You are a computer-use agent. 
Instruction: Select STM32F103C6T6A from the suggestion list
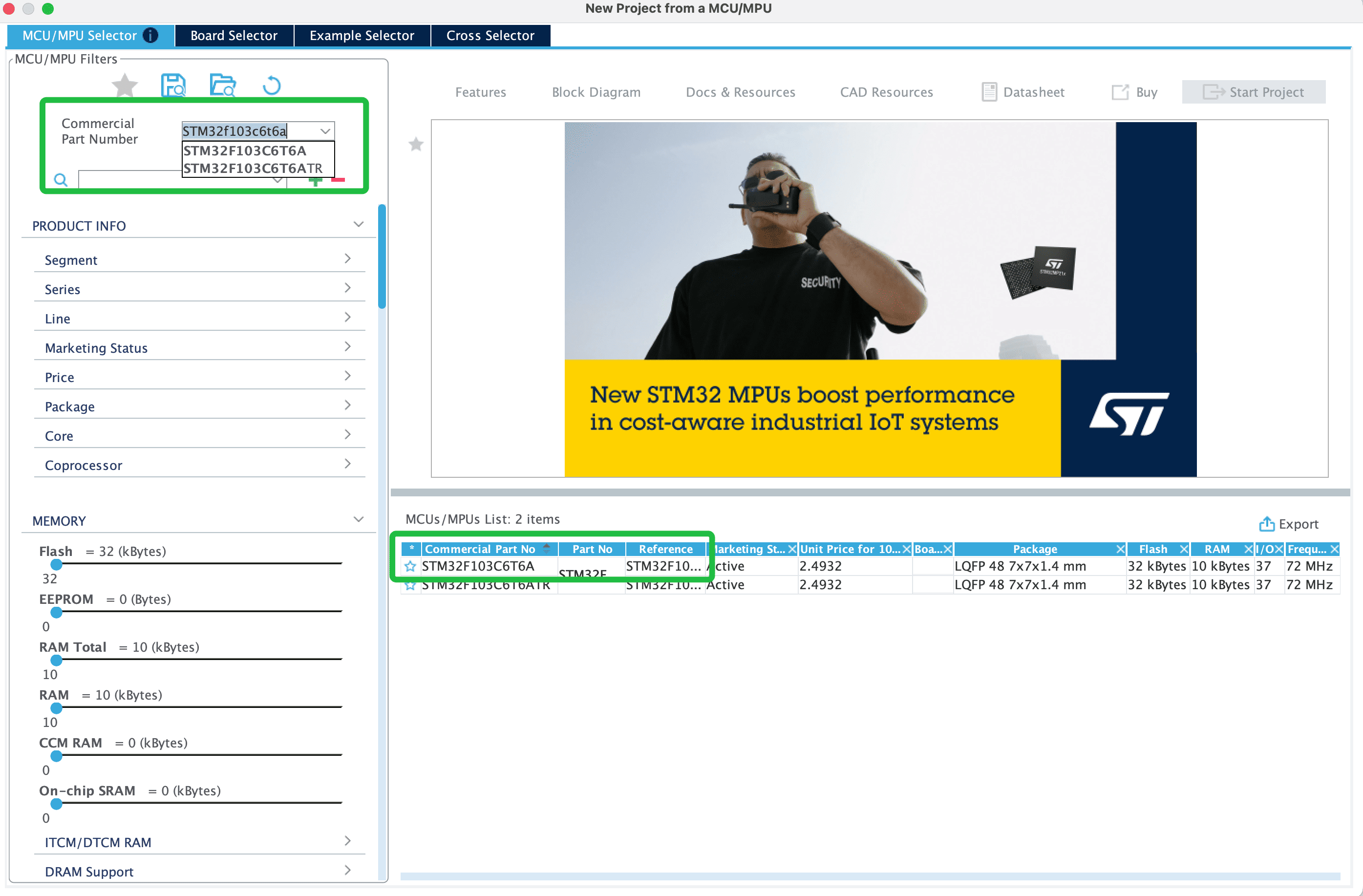245,150
